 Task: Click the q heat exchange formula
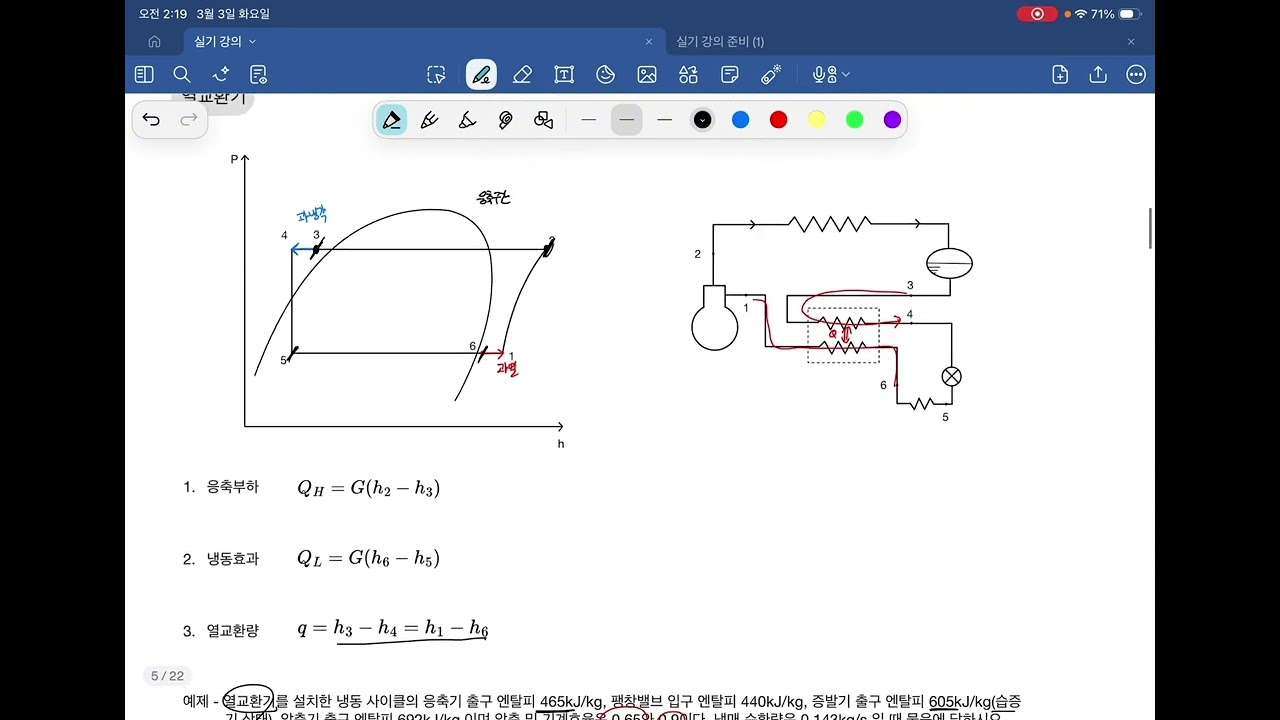coord(392,629)
